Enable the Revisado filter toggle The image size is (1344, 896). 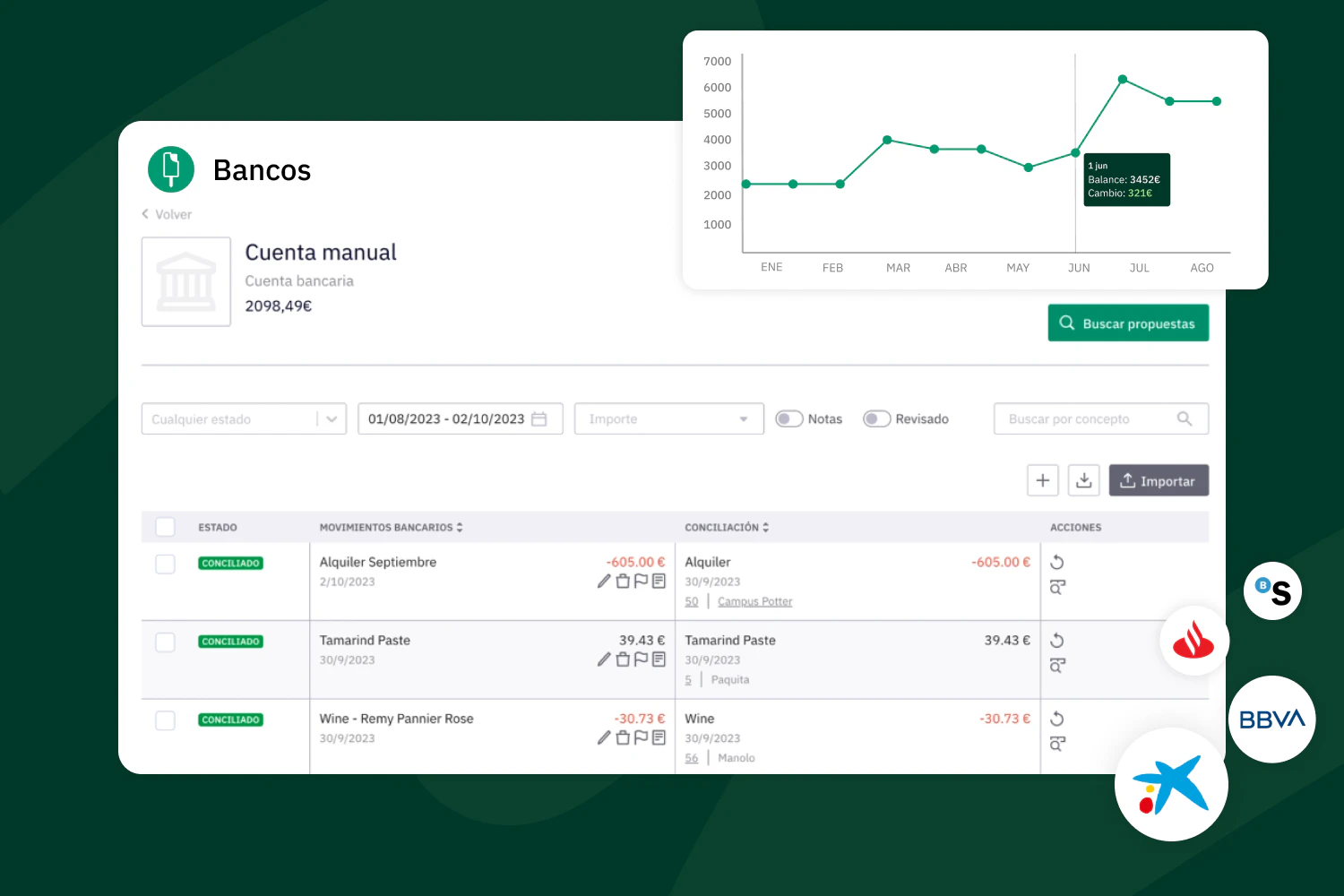tap(876, 418)
